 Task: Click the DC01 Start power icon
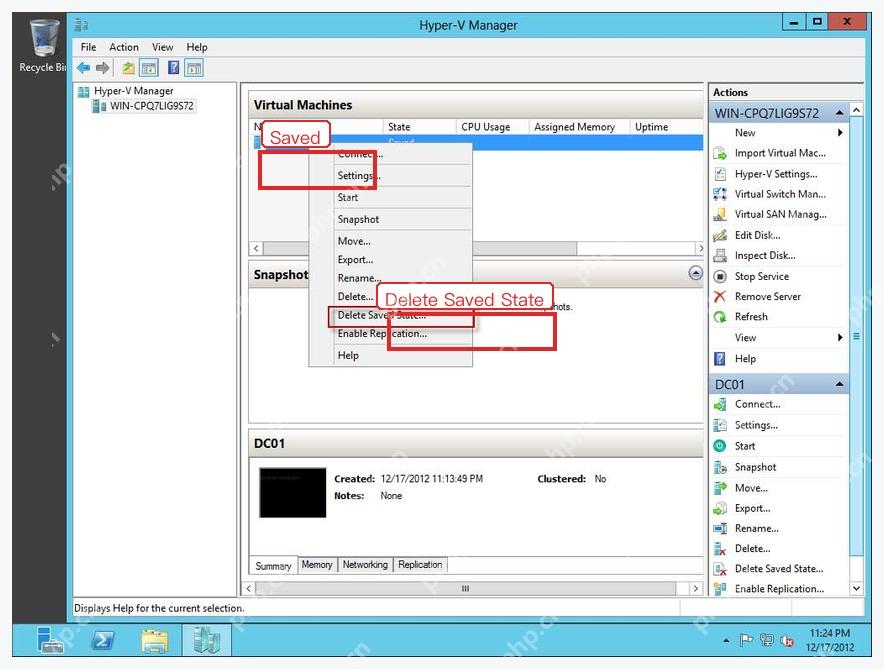(720, 446)
